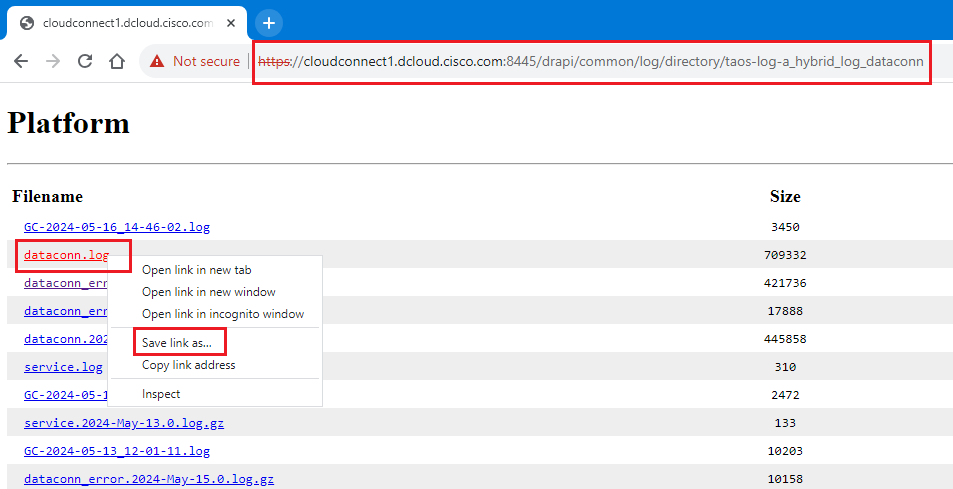Select Copy link address

[x=188, y=364]
